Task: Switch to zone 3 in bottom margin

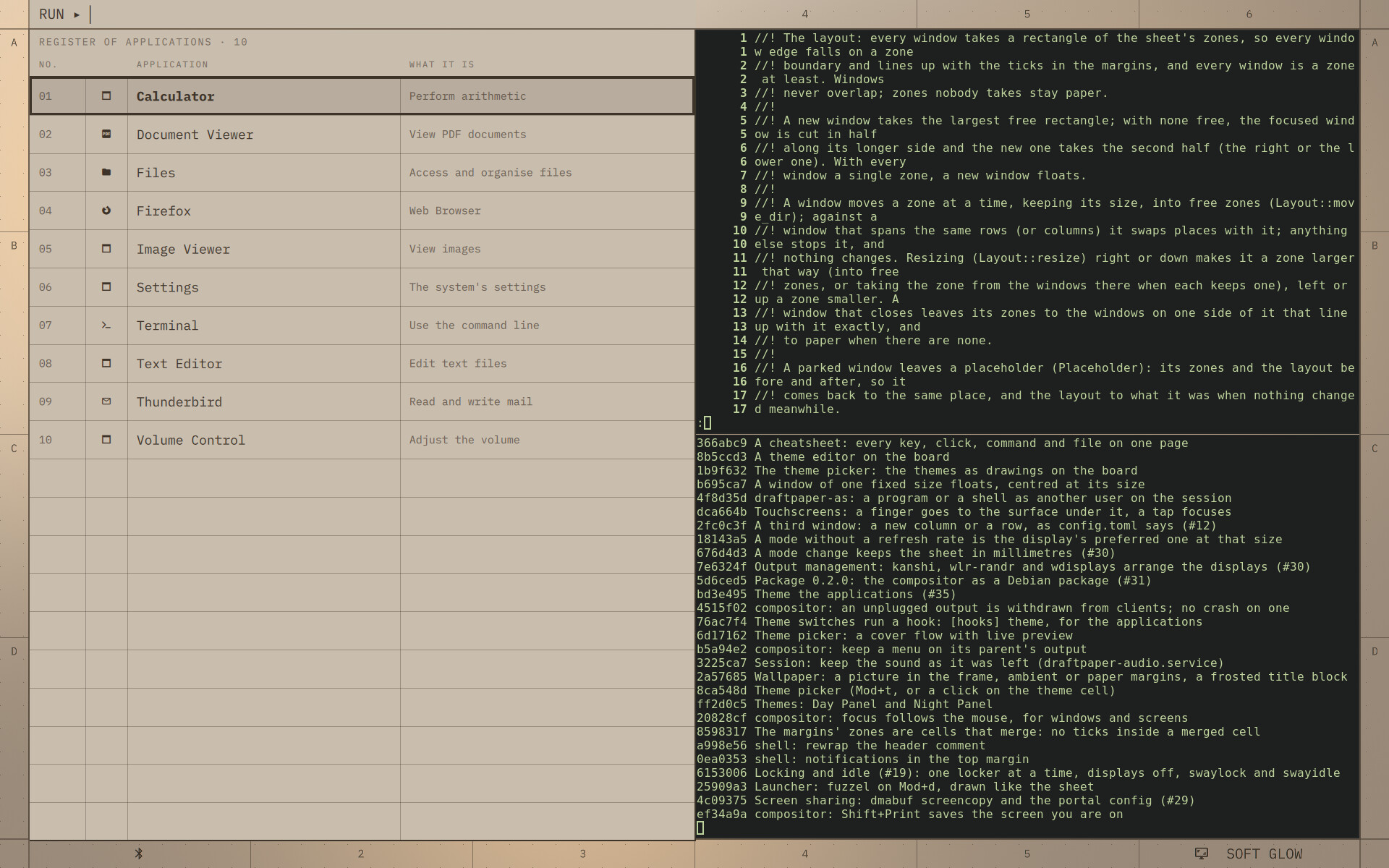Action: [x=583, y=854]
